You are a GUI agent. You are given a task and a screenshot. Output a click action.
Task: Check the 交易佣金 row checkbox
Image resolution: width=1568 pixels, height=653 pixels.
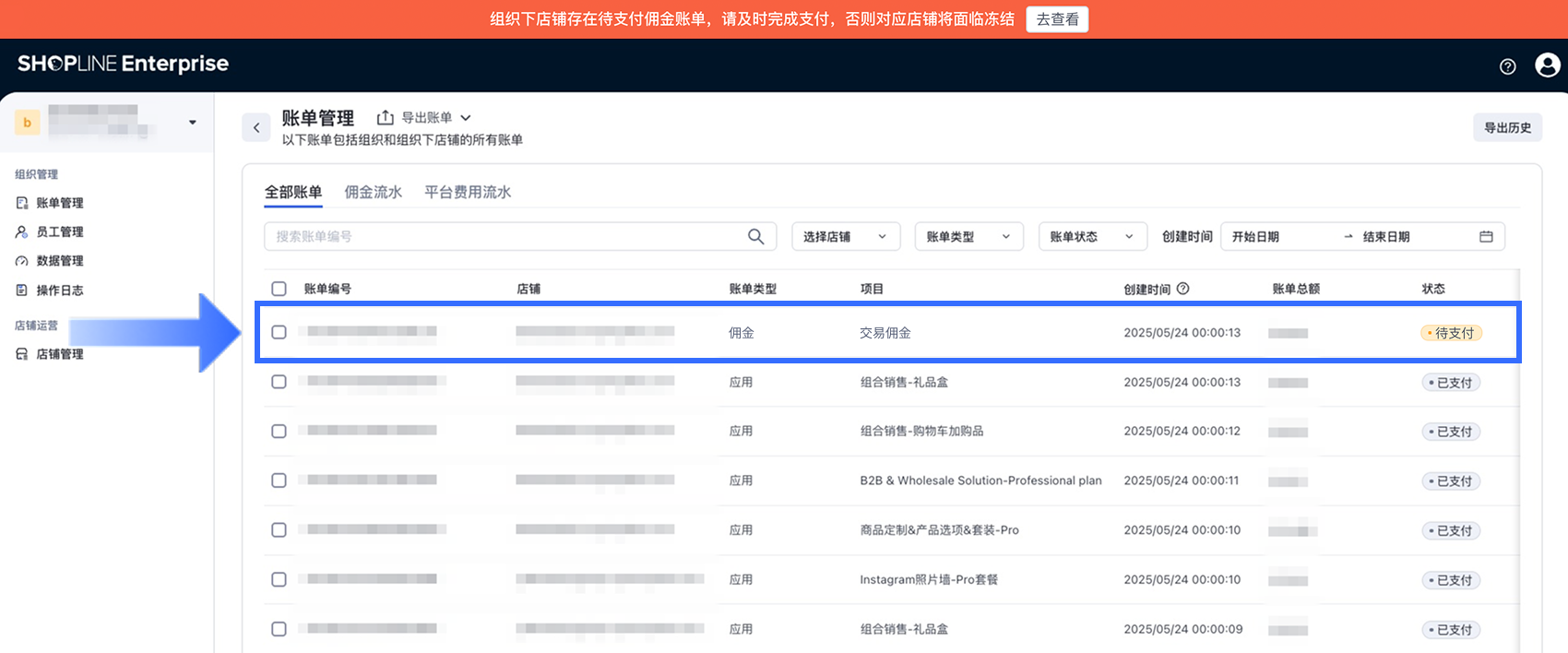coord(279,332)
